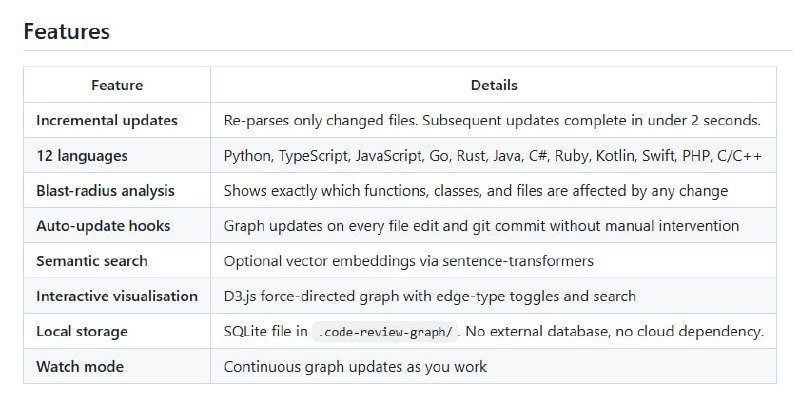The height and width of the screenshot is (402, 800).
Task: Click the Re-parses only changed files description
Action: (492, 120)
